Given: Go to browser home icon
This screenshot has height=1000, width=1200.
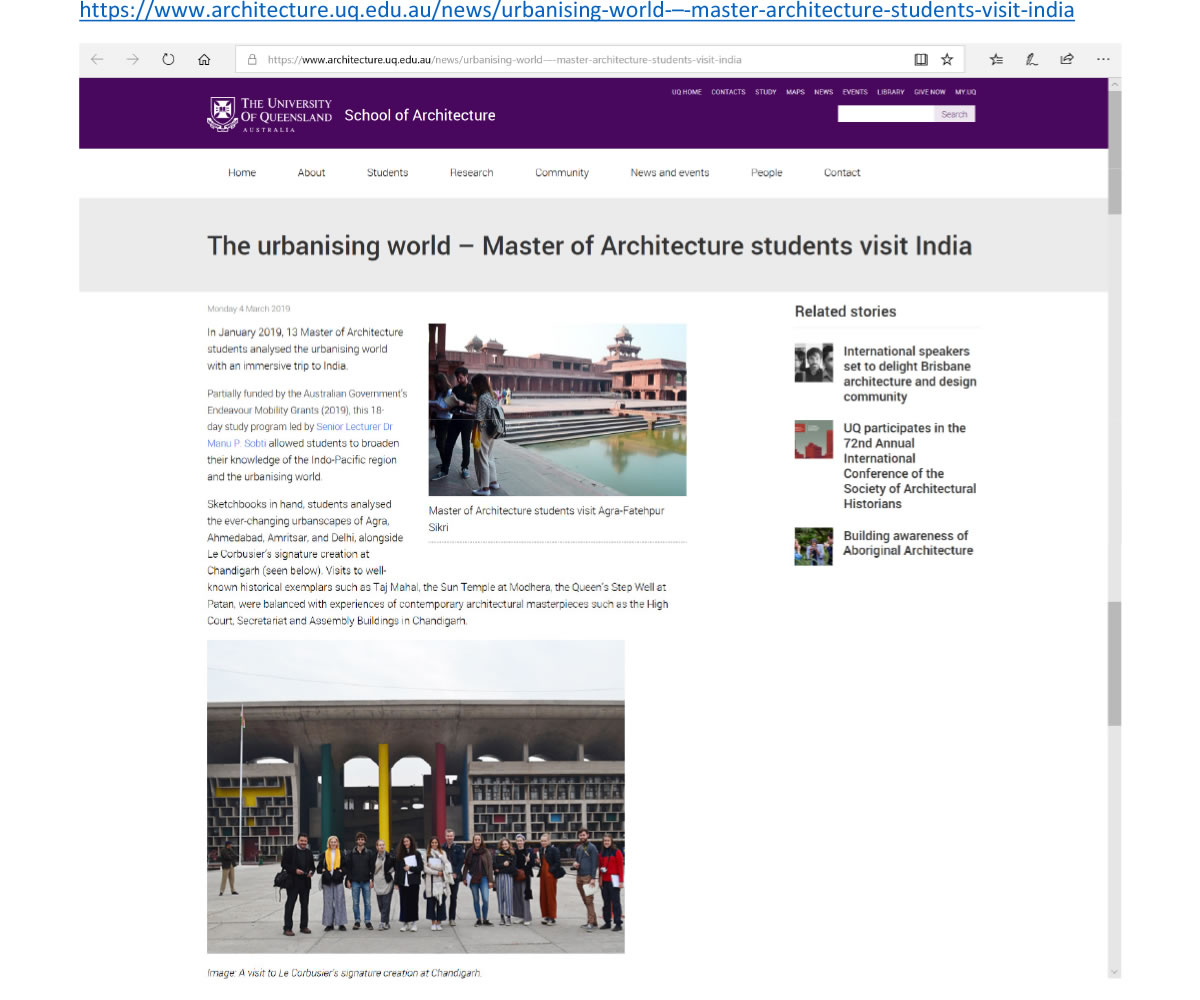Looking at the screenshot, I should tap(204, 60).
